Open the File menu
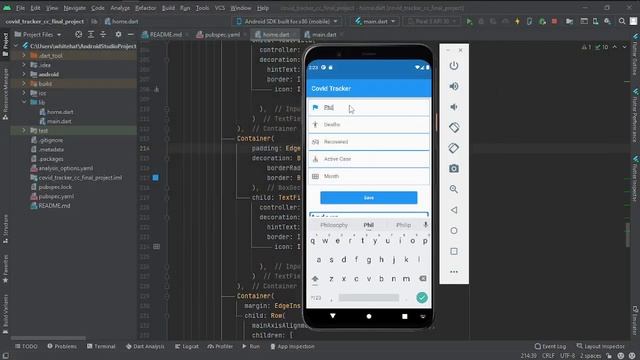 click(x=20, y=8)
